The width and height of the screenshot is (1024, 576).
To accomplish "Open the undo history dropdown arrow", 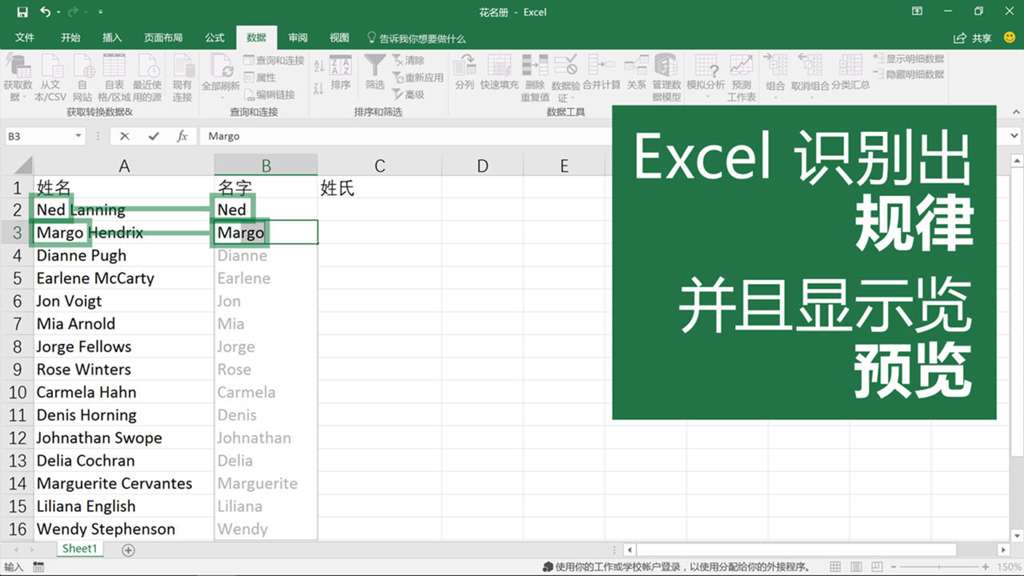I will point(58,12).
